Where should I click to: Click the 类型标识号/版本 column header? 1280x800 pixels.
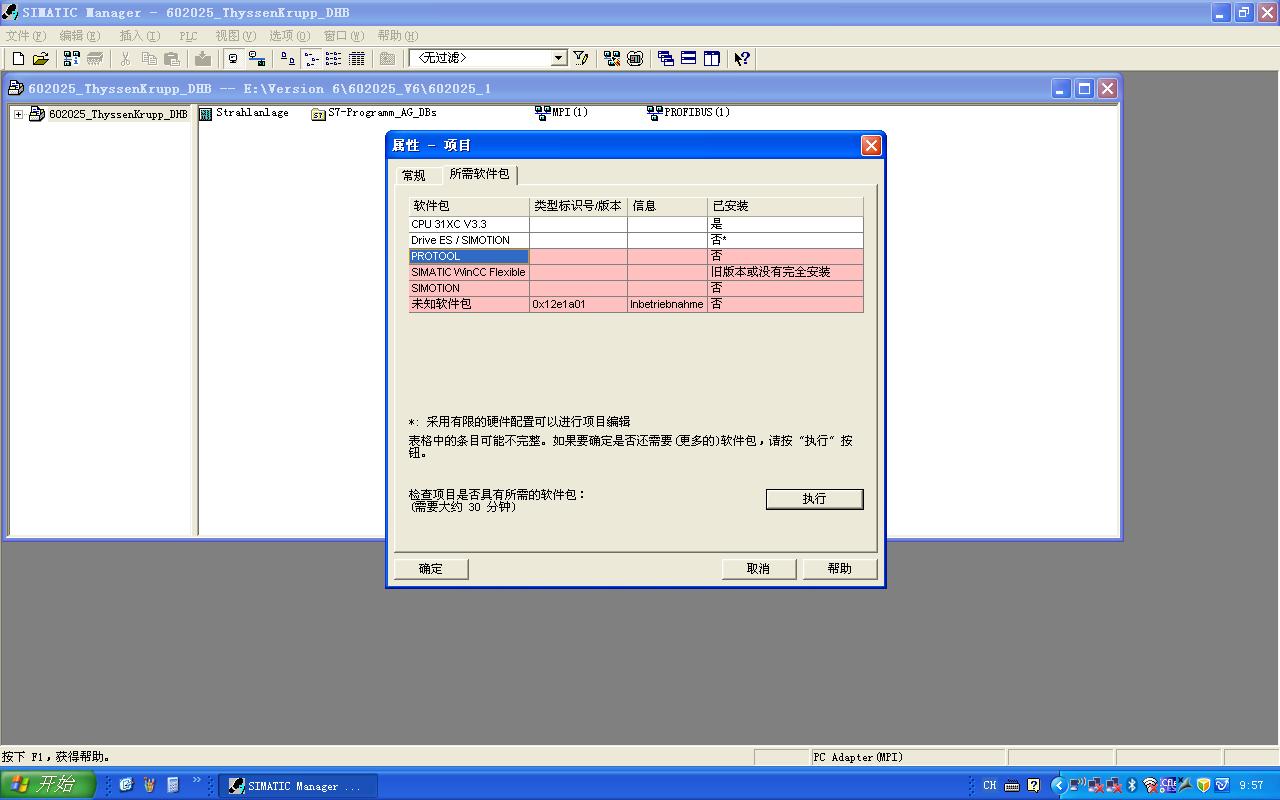pyautogui.click(x=578, y=206)
